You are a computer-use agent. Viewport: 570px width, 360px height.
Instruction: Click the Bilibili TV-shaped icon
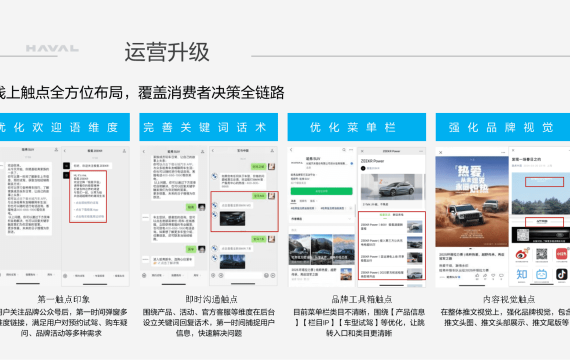542,274
